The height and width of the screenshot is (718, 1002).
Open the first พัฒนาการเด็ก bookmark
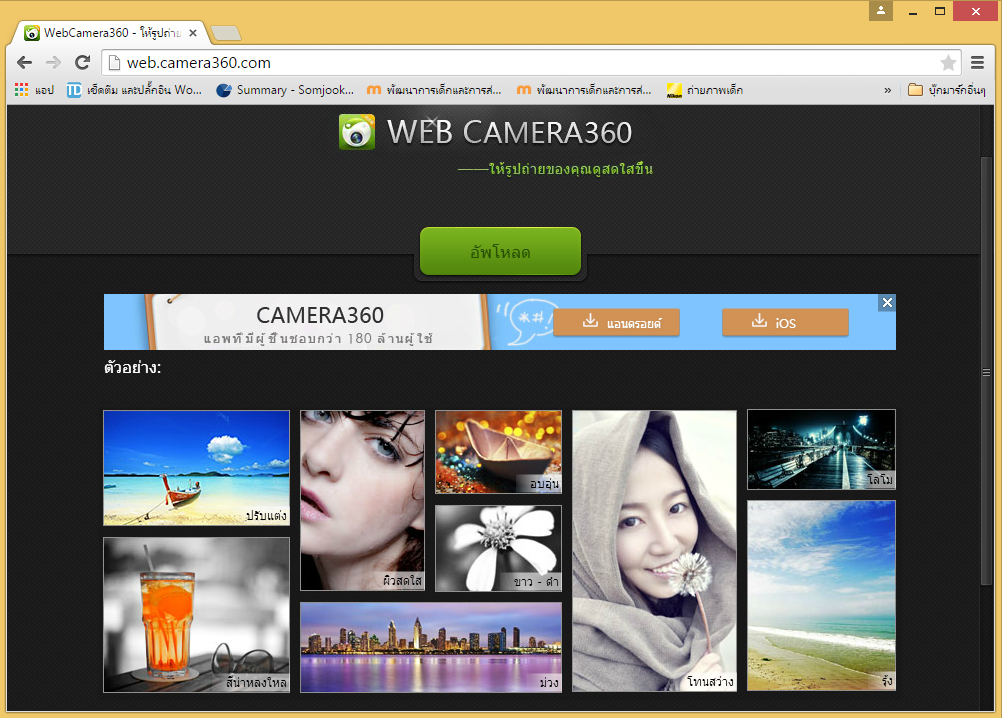[434, 90]
